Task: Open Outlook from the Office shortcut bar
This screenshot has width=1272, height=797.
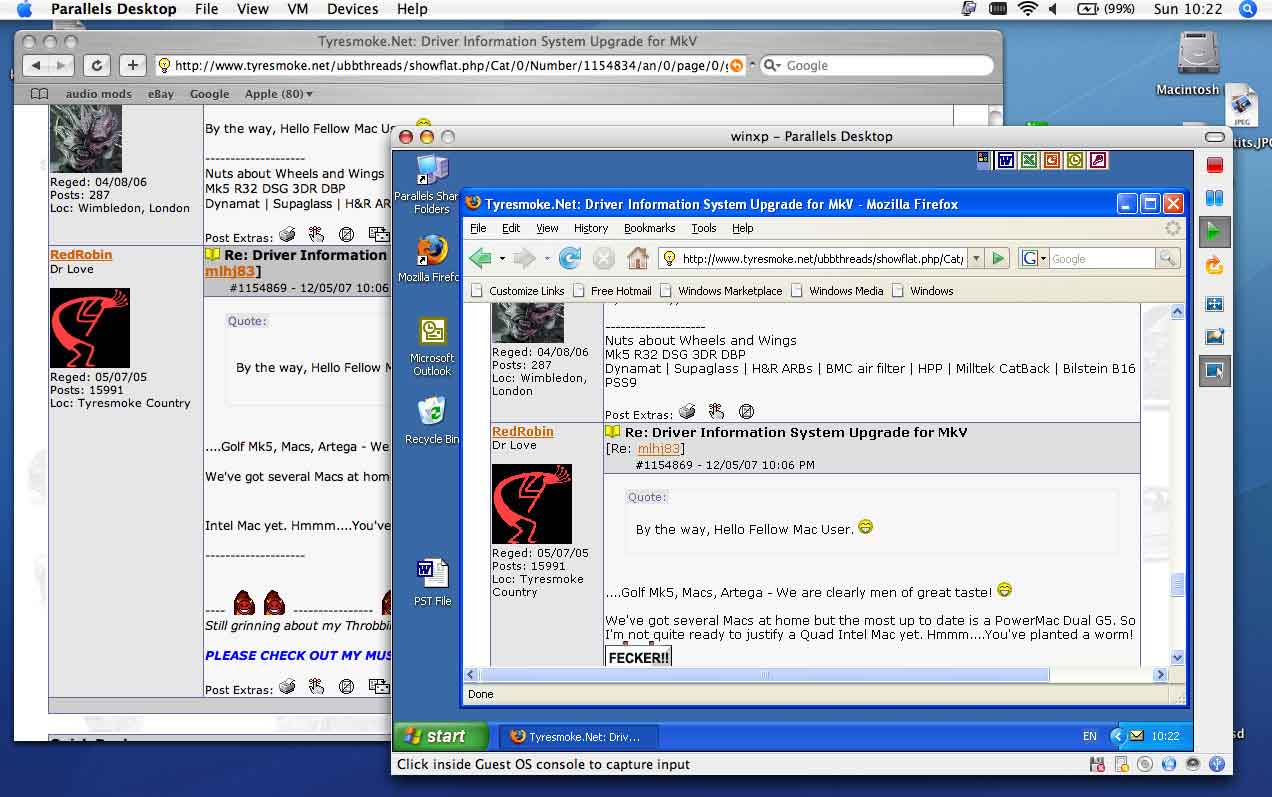Action: tap(1074, 160)
